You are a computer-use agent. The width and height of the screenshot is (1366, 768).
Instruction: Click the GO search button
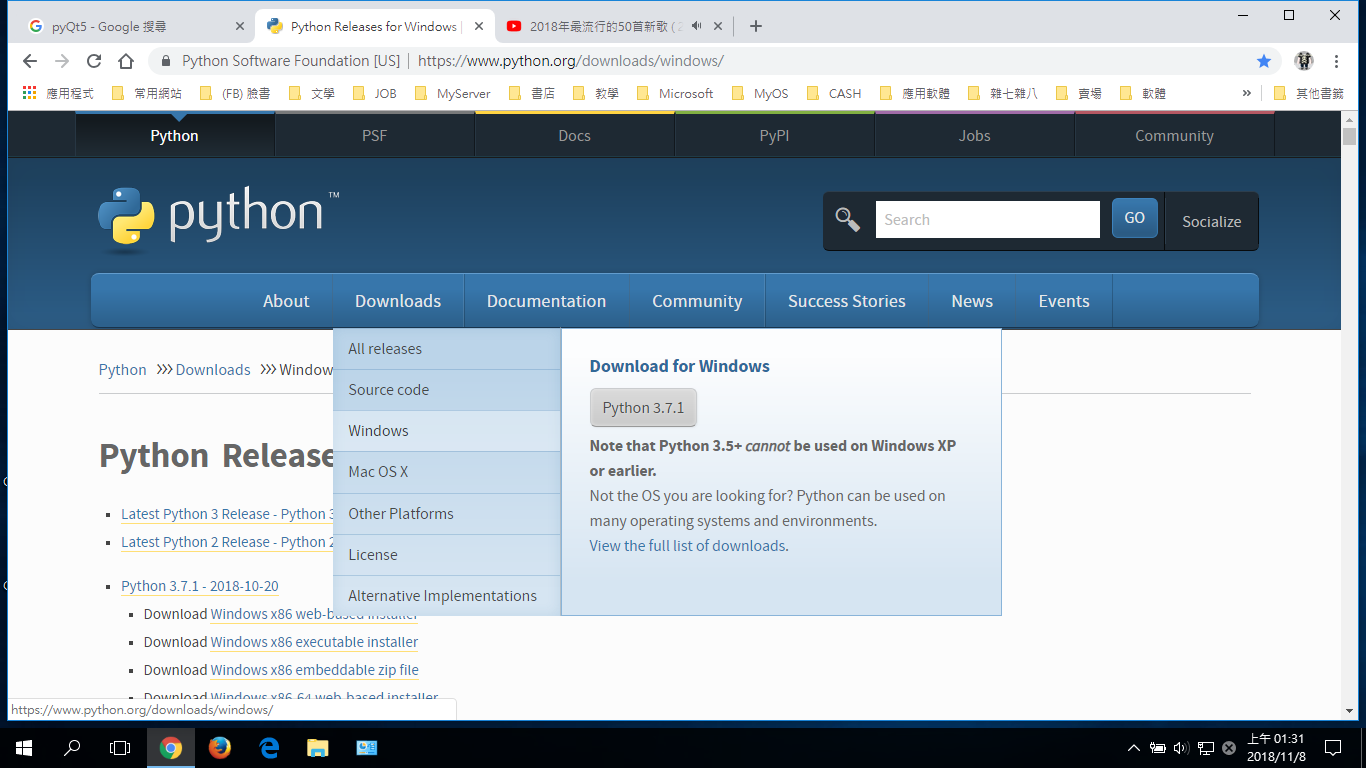tap(1134, 218)
